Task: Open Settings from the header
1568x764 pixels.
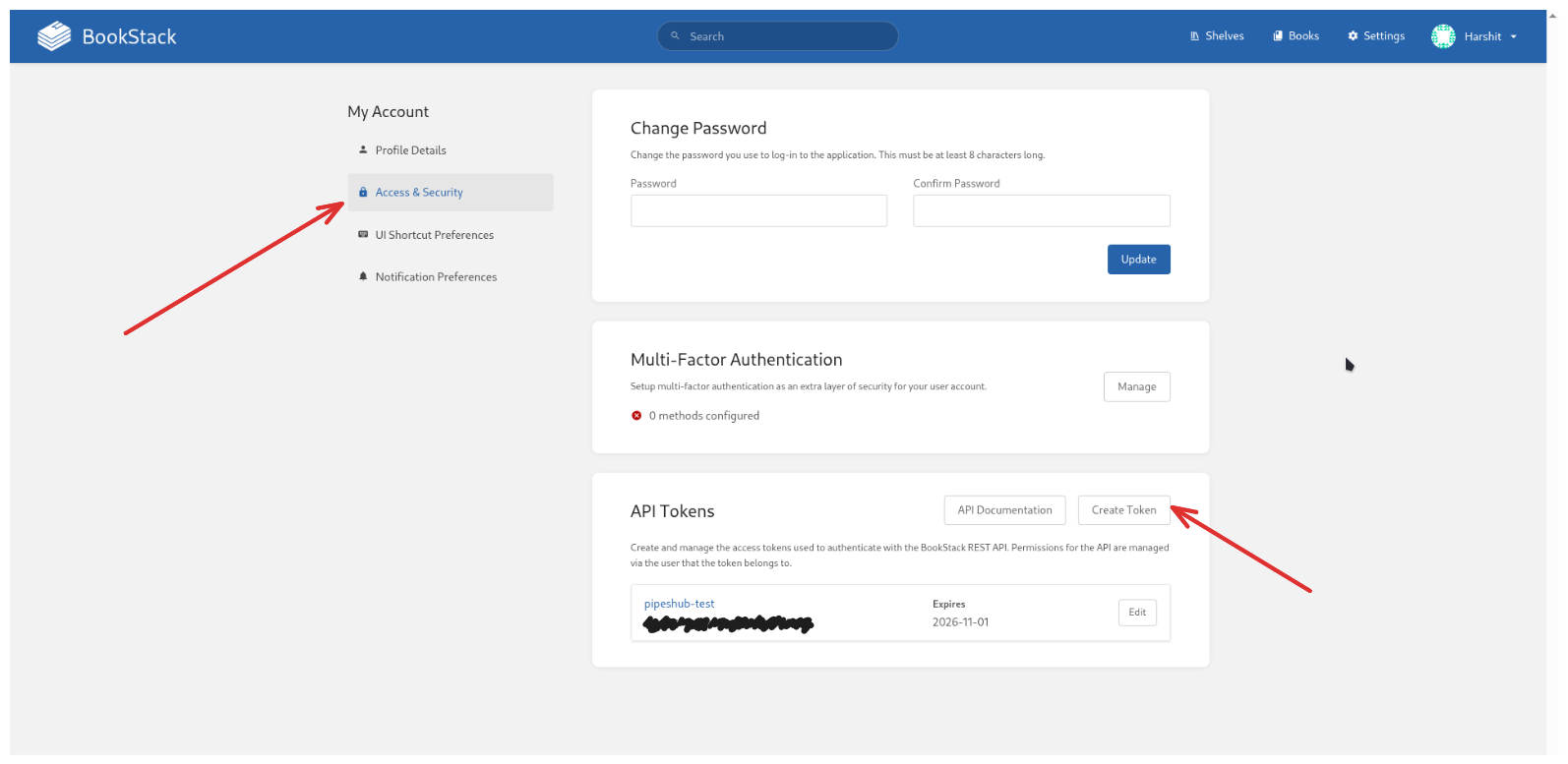Action: click(1376, 36)
